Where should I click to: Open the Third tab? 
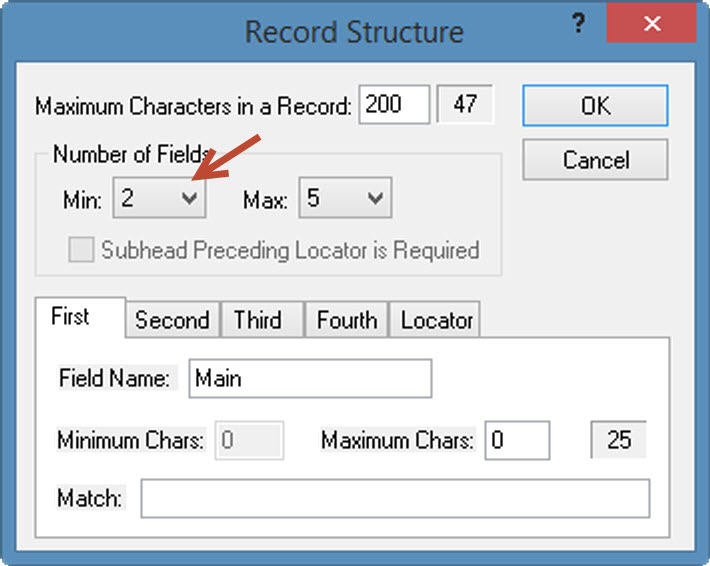(x=258, y=320)
